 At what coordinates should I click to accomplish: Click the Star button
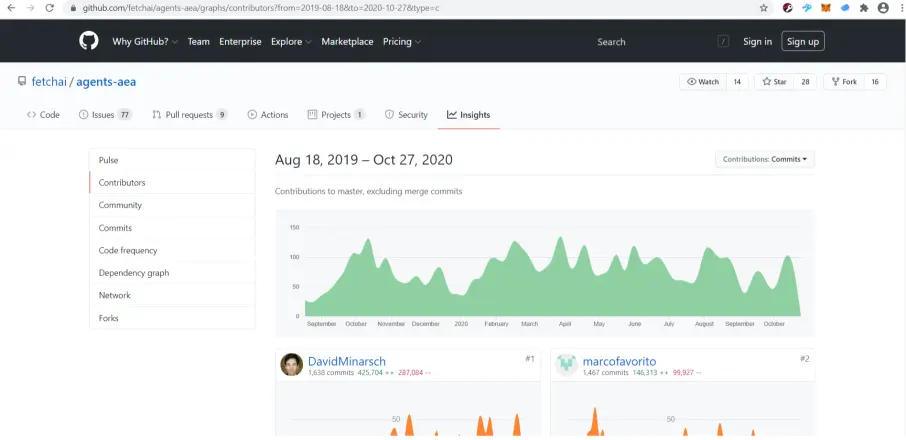tap(774, 82)
